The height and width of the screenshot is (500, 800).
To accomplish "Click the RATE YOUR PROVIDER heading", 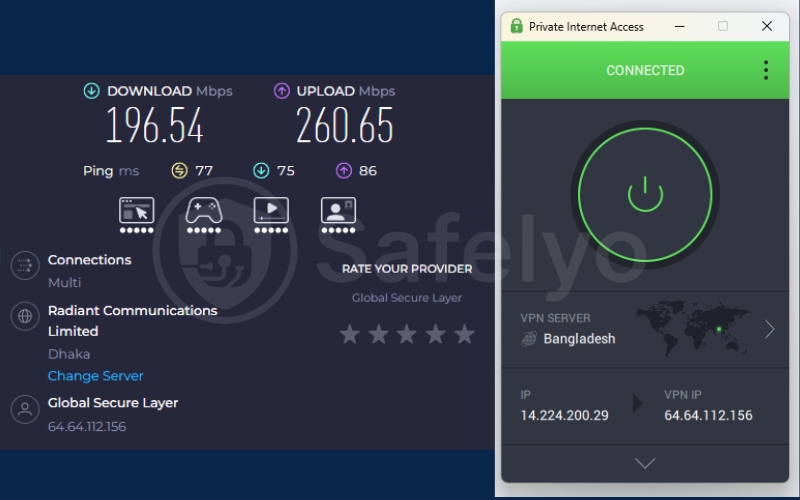I will tap(407, 269).
